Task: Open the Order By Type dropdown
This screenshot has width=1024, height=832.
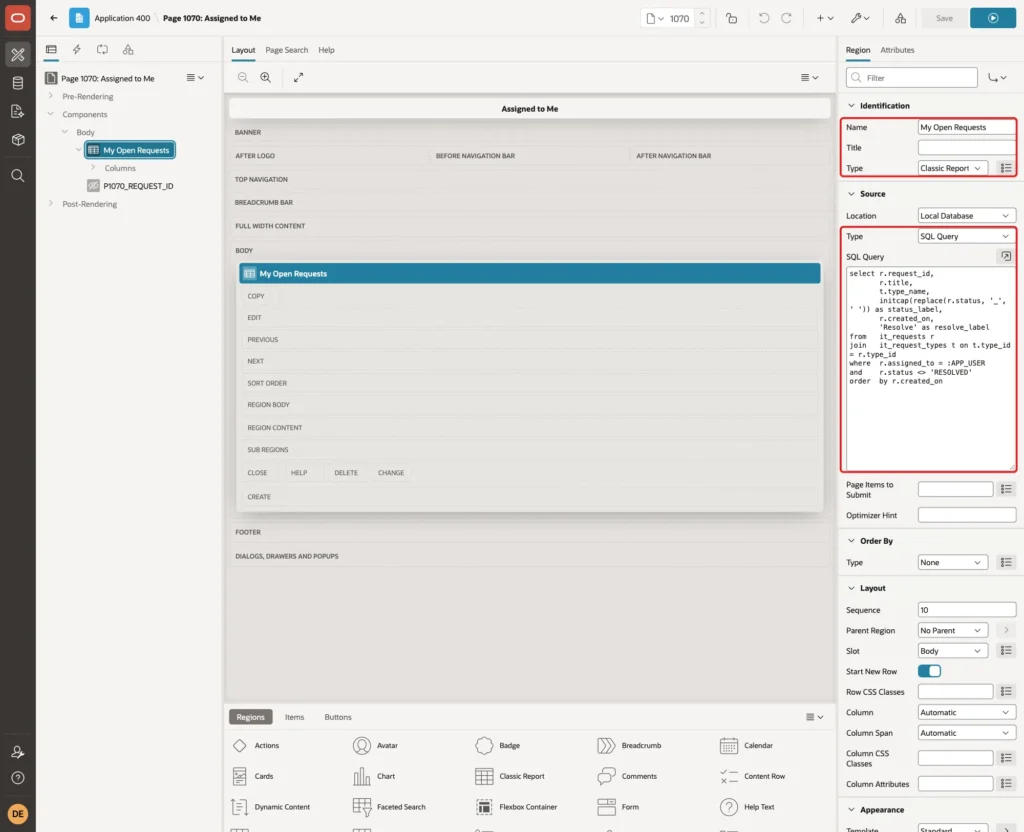Action: pyautogui.click(x=953, y=562)
